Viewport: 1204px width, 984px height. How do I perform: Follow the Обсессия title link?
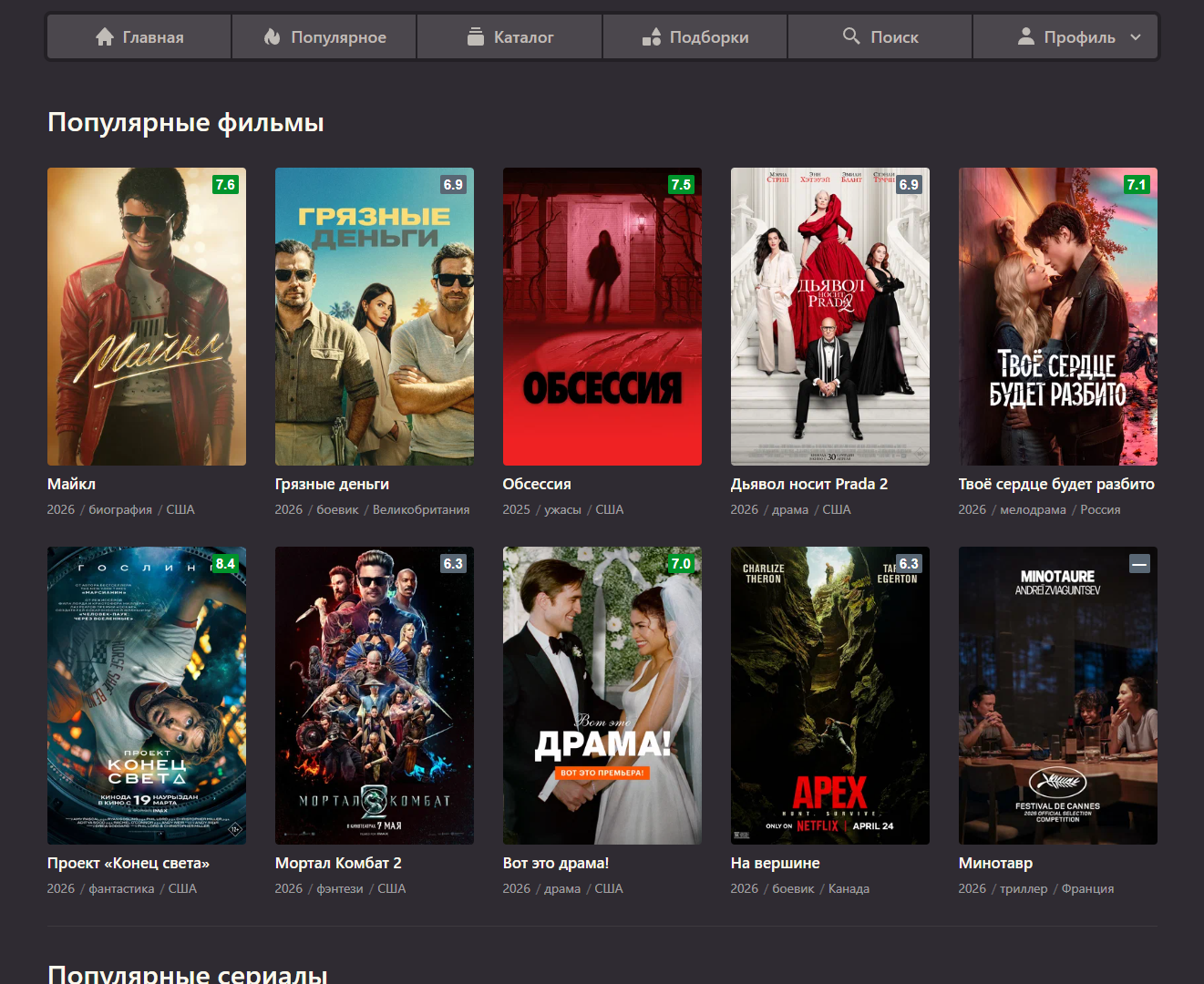537,484
